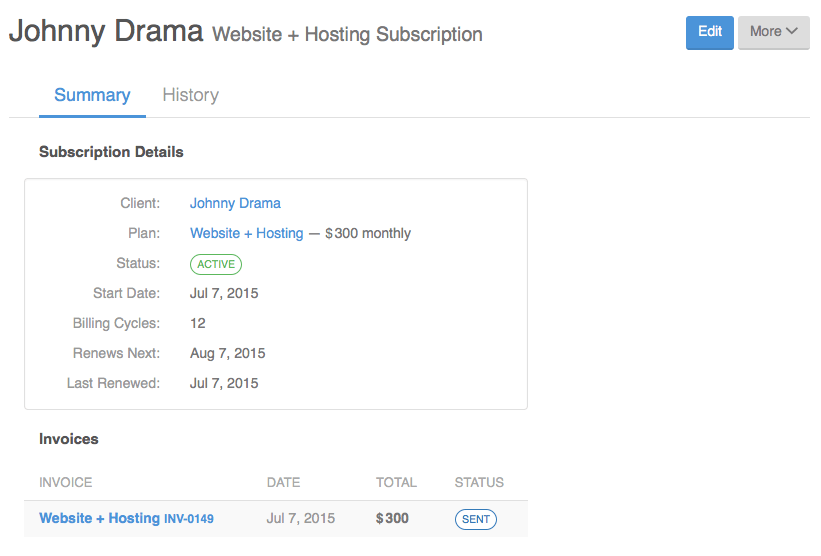This screenshot has width=821, height=556.
Task: Open the Johnny Drama client link
Action: [x=235, y=203]
